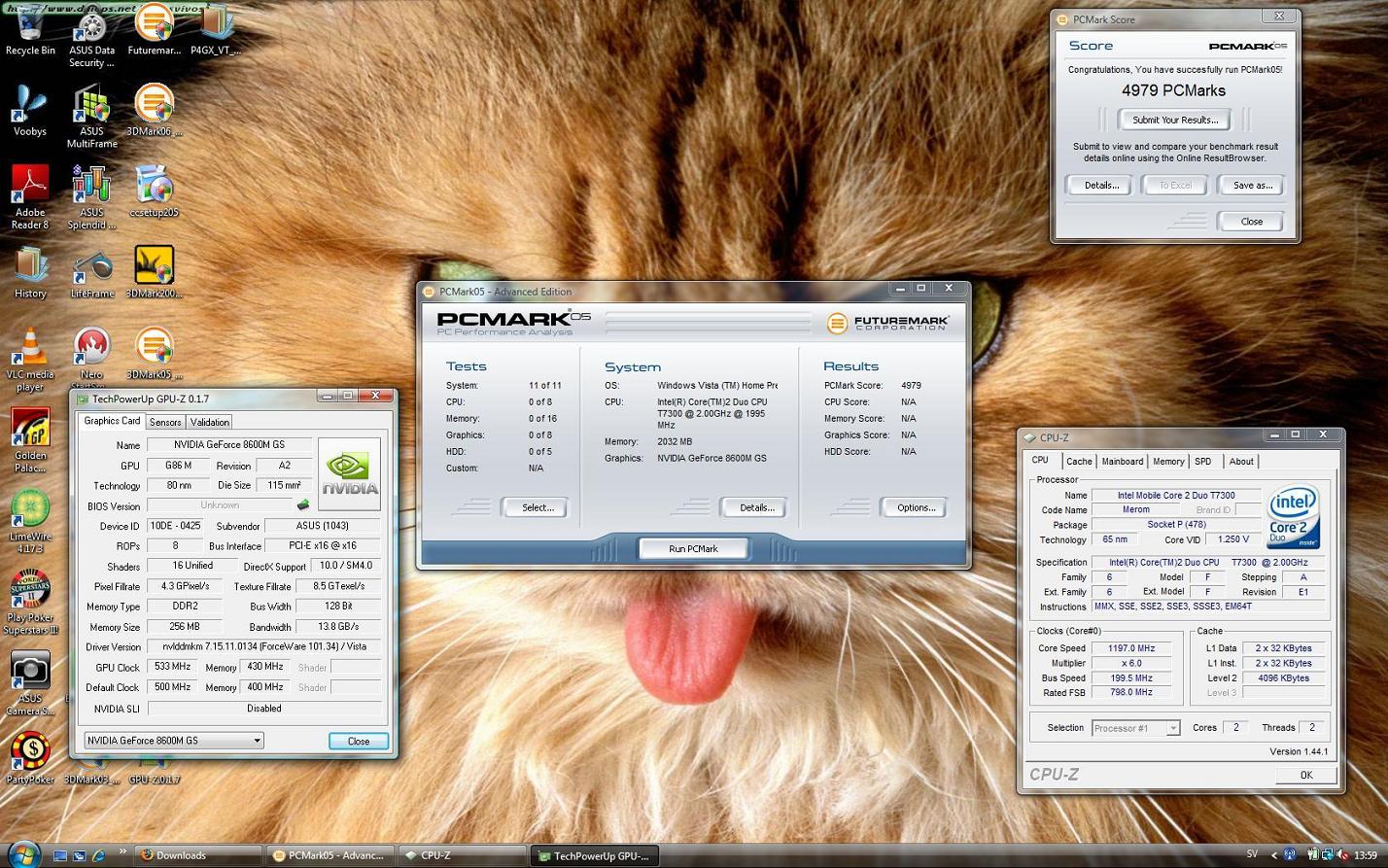This screenshot has height=868, width=1388.
Task: Open the Recycle Bin desktop icon
Action: click(30, 29)
